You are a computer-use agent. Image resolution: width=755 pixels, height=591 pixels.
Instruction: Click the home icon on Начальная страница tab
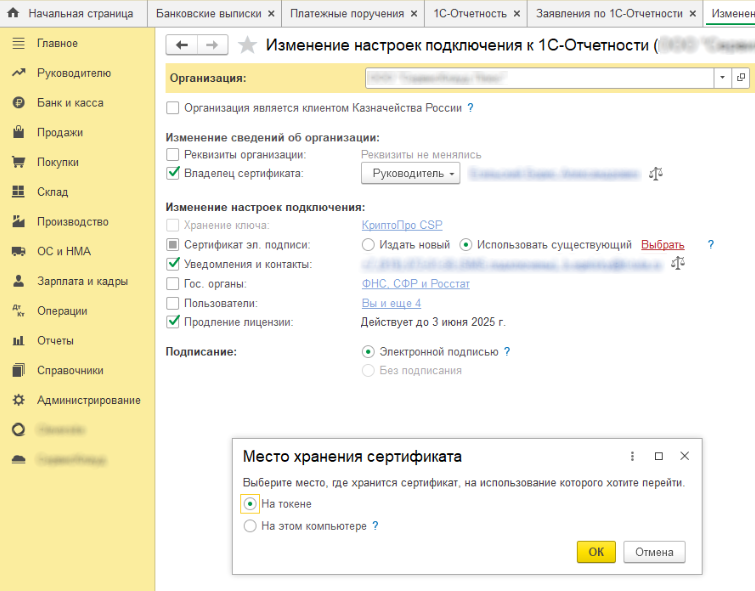pyautogui.click(x=13, y=13)
